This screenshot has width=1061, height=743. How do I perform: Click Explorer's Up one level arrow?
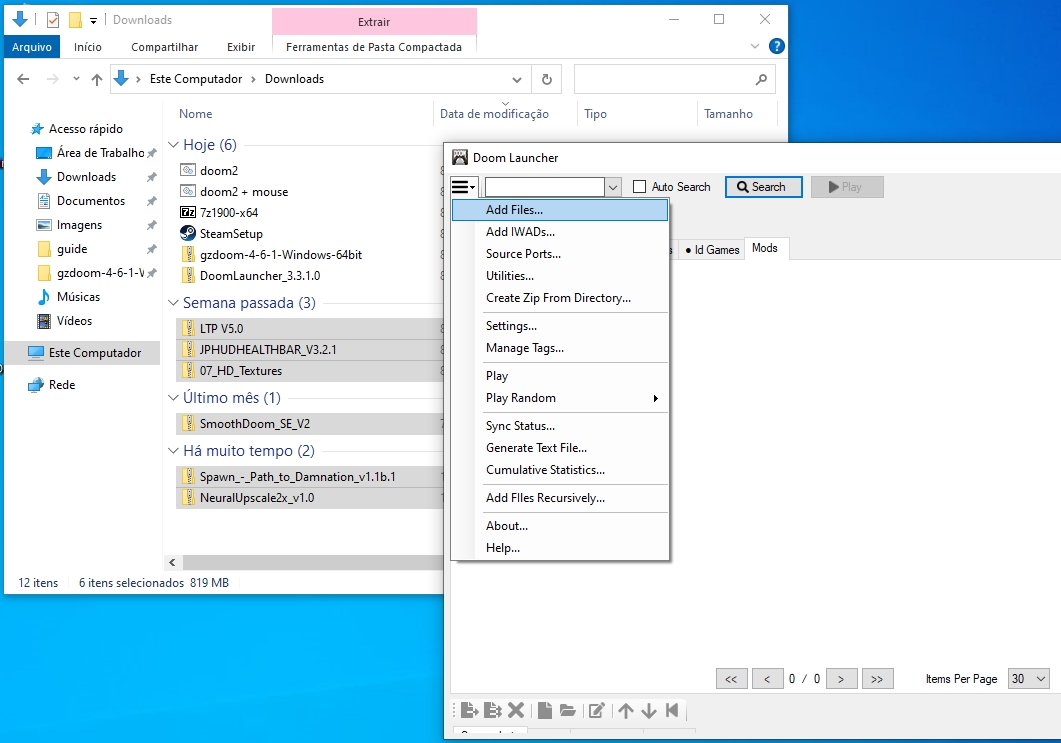point(97,79)
